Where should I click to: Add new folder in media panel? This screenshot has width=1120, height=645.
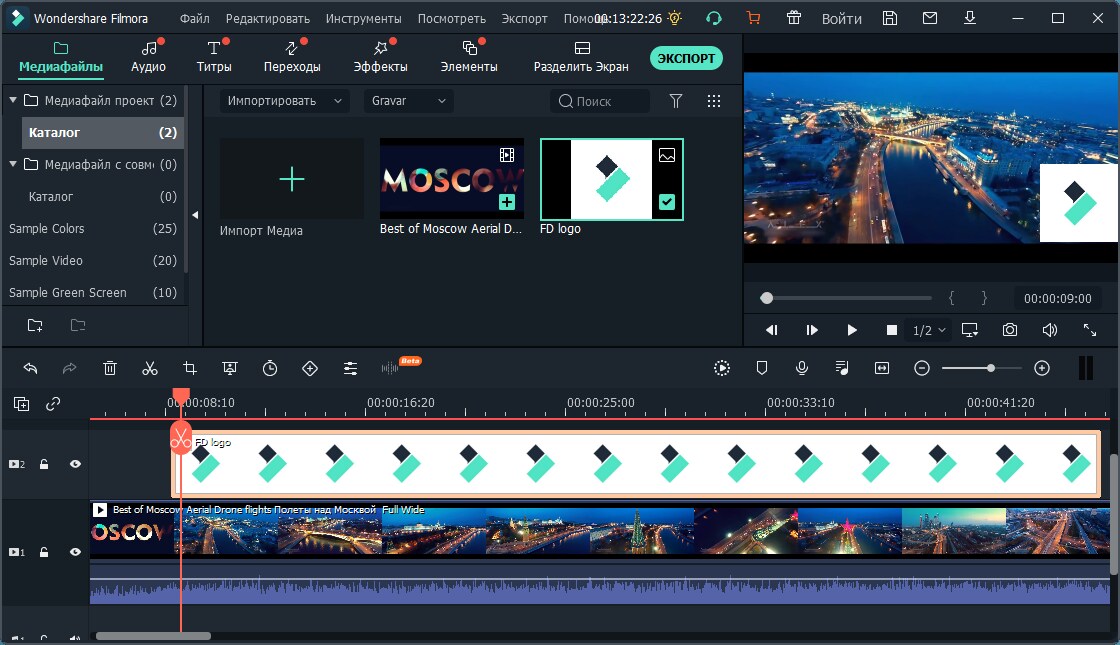tap(34, 325)
